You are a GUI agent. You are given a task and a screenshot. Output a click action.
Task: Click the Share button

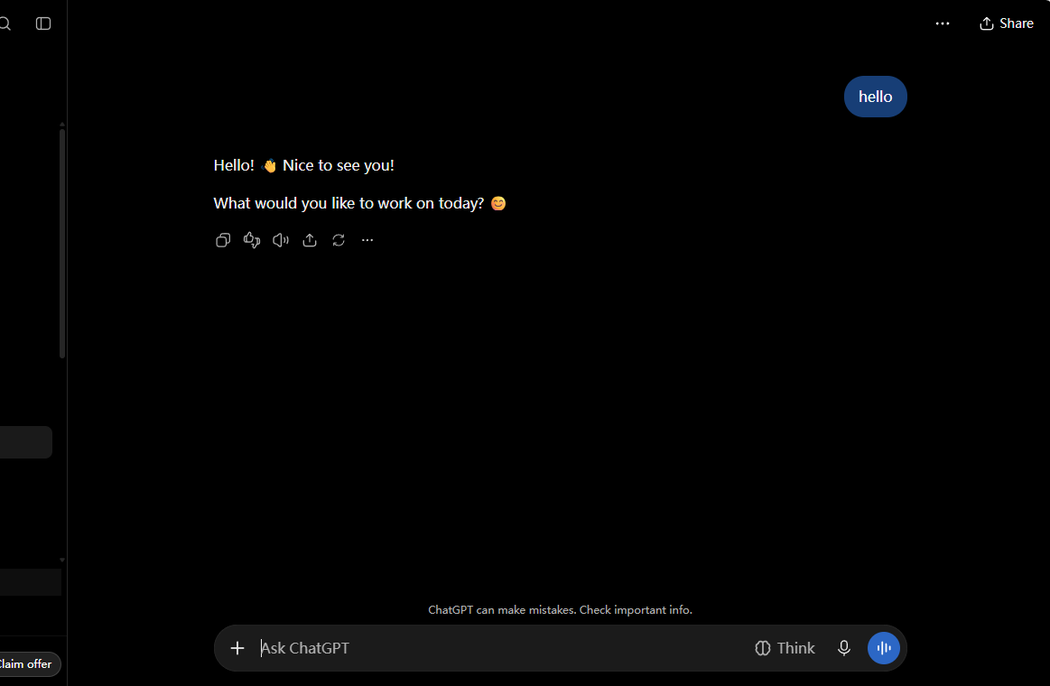click(x=1006, y=23)
